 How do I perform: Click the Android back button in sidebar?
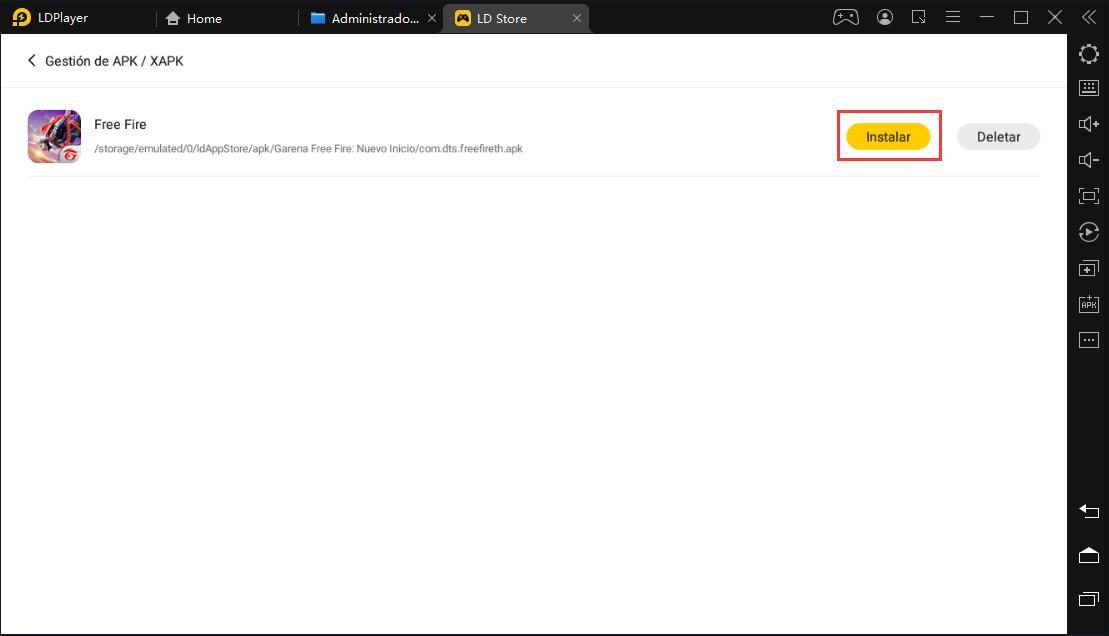pyautogui.click(x=1088, y=511)
